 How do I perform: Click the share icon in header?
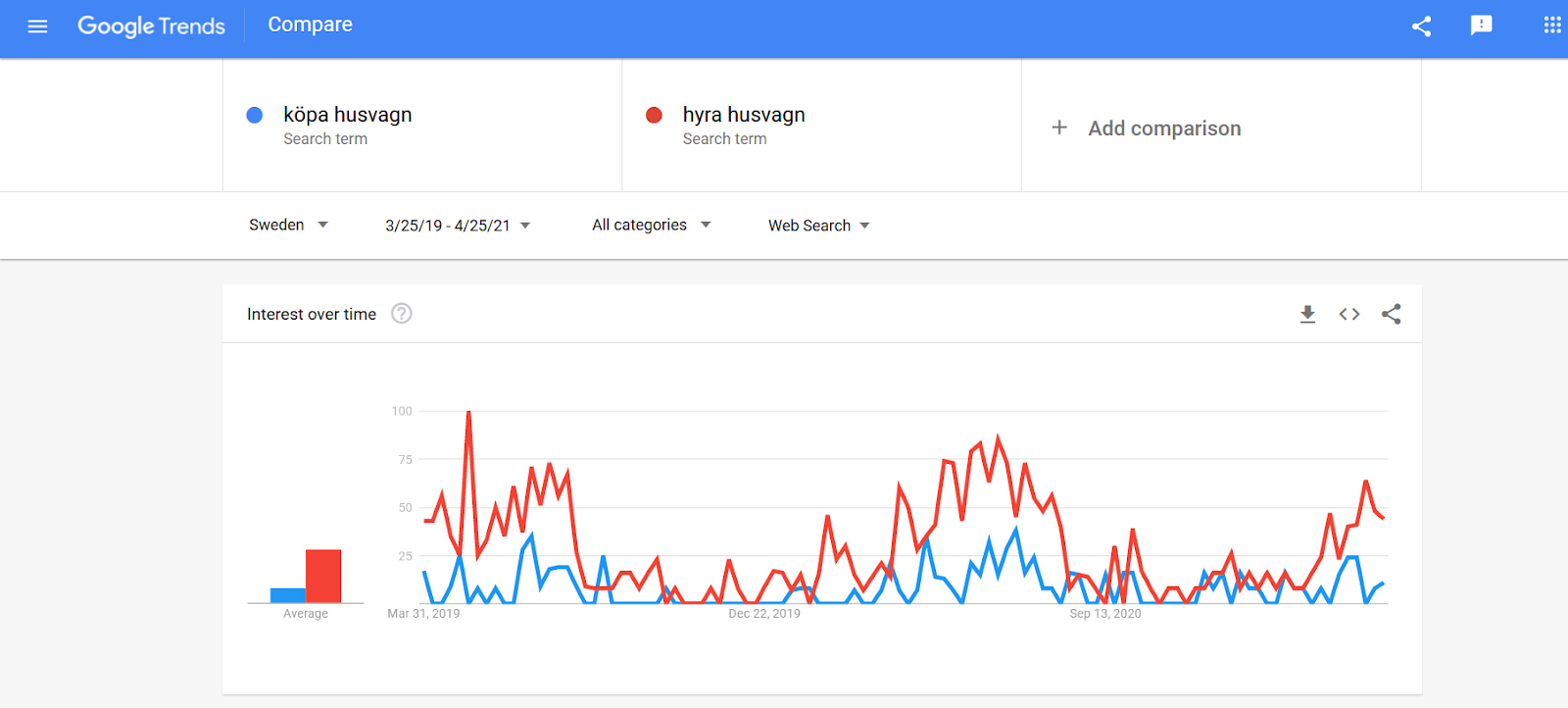pyautogui.click(x=1421, y=26)
